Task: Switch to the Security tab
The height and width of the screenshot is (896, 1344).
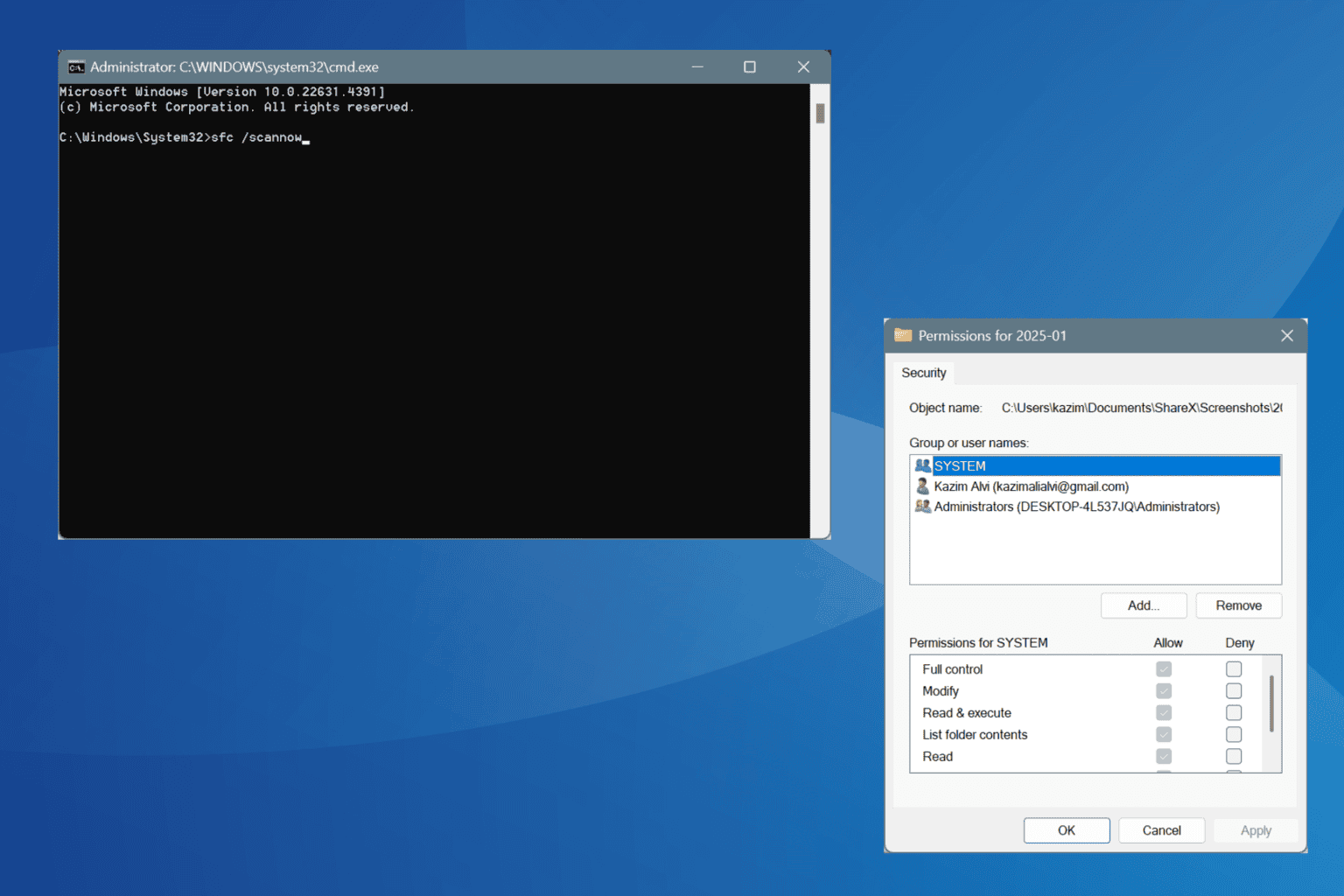Action: [x=924, y=373]
